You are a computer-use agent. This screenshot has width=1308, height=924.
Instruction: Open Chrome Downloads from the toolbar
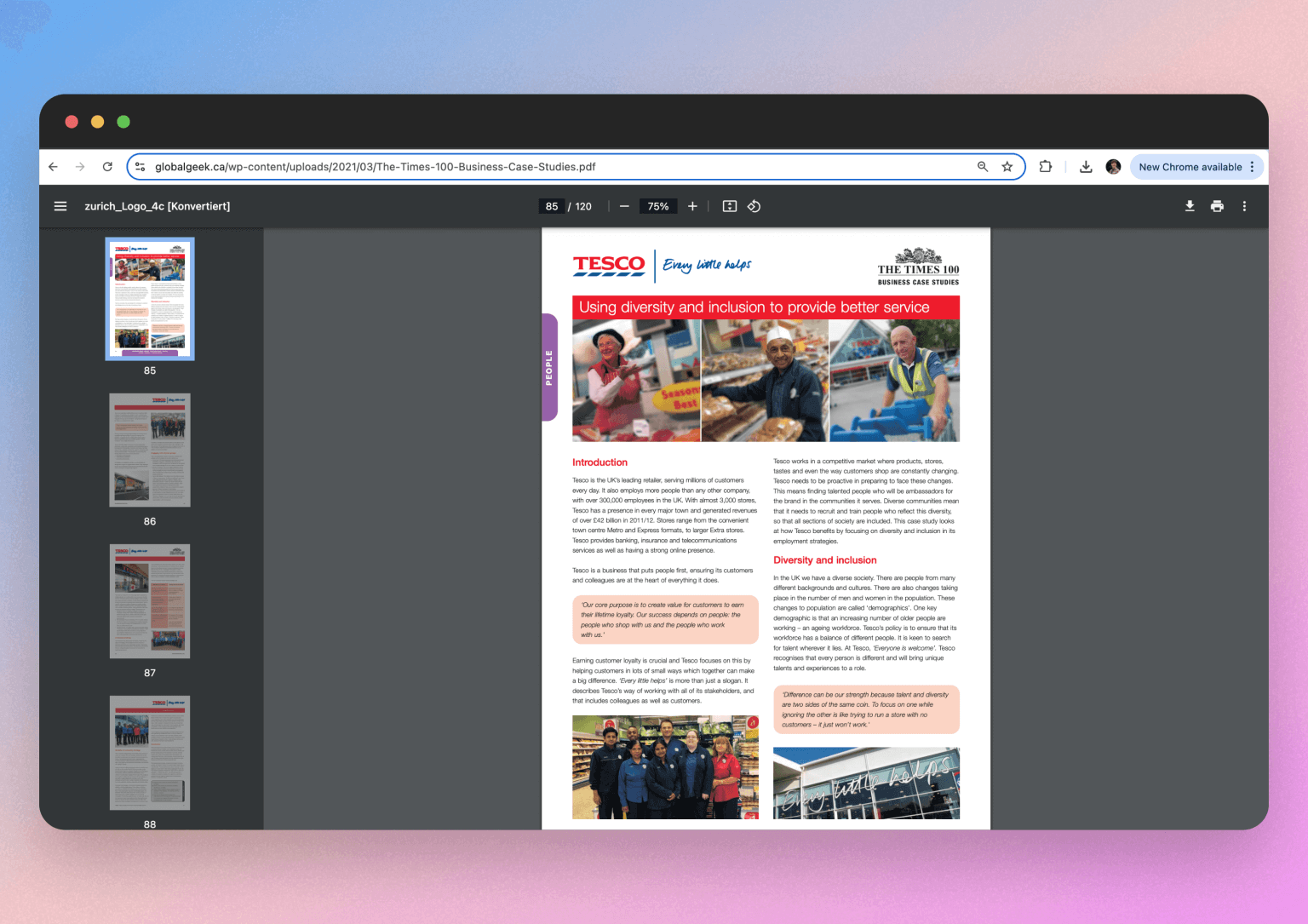pyautogui.click(x=1086, y=166)
